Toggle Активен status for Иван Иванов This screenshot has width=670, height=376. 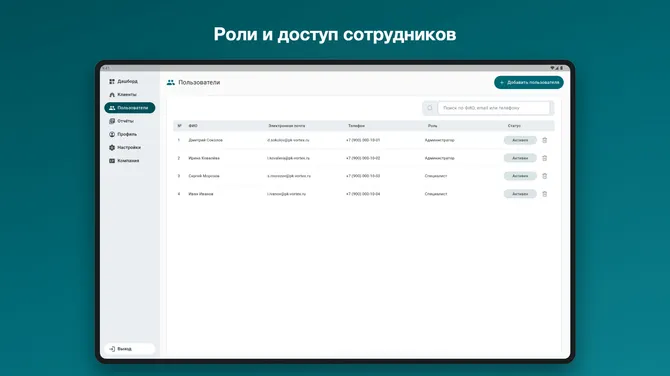point(520,194)
